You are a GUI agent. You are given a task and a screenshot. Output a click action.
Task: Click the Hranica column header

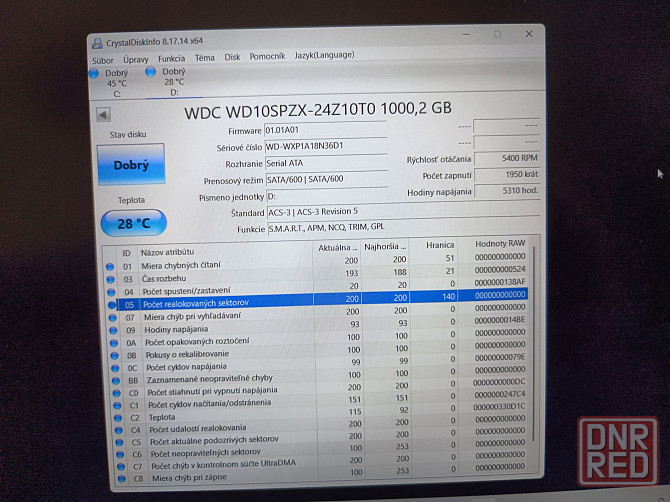click(434, 245)
